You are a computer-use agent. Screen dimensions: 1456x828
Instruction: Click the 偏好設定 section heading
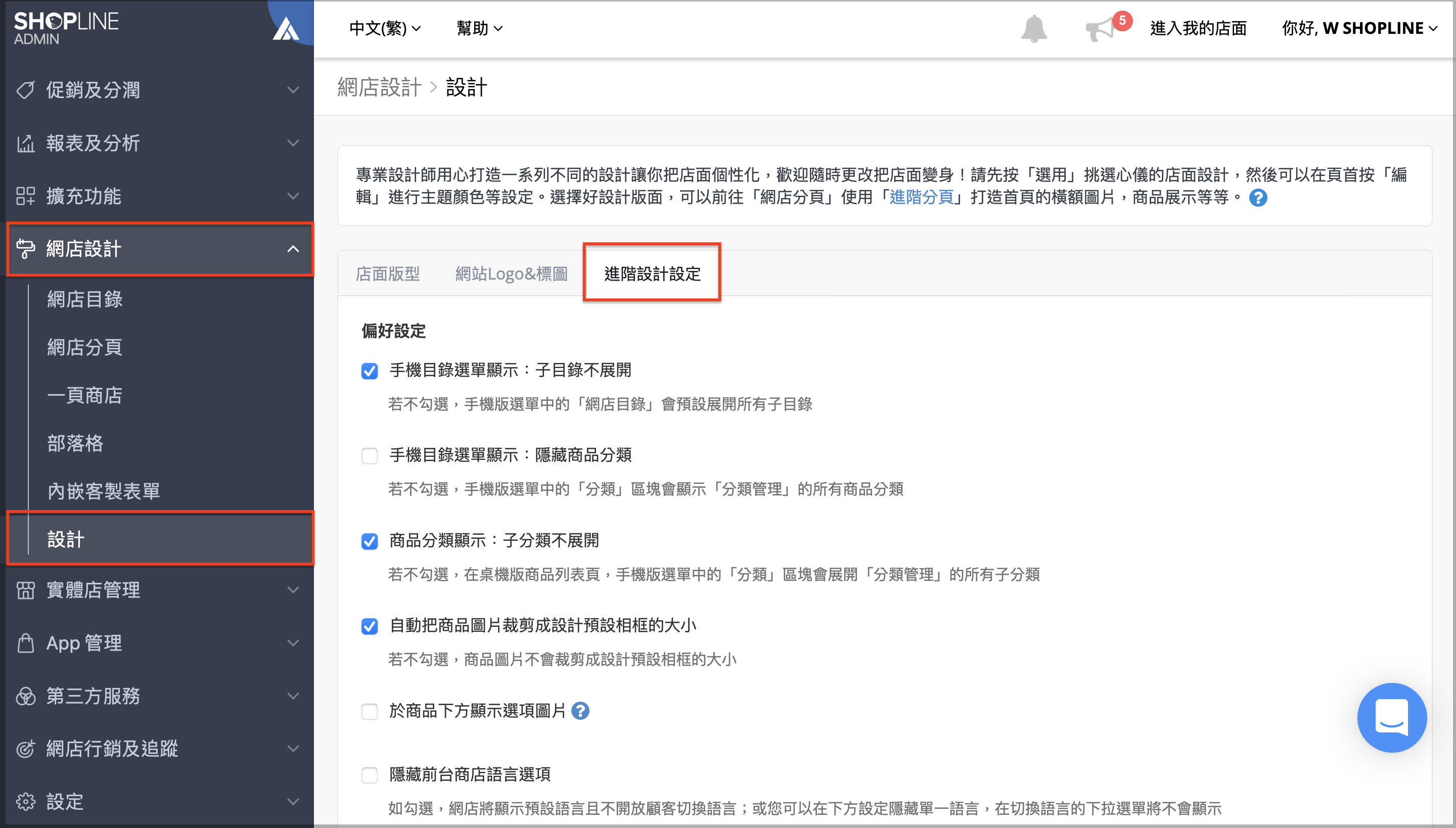(x=393, y=331)
